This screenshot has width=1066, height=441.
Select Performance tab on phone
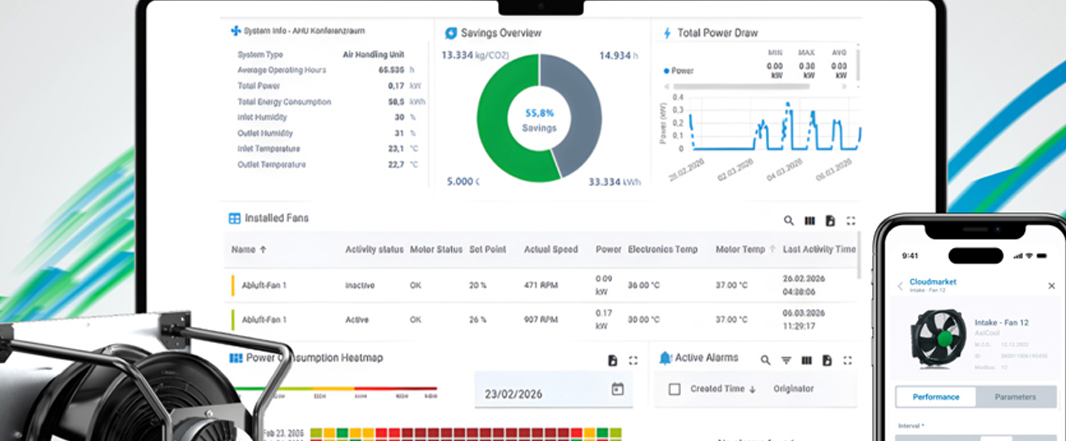935,397
